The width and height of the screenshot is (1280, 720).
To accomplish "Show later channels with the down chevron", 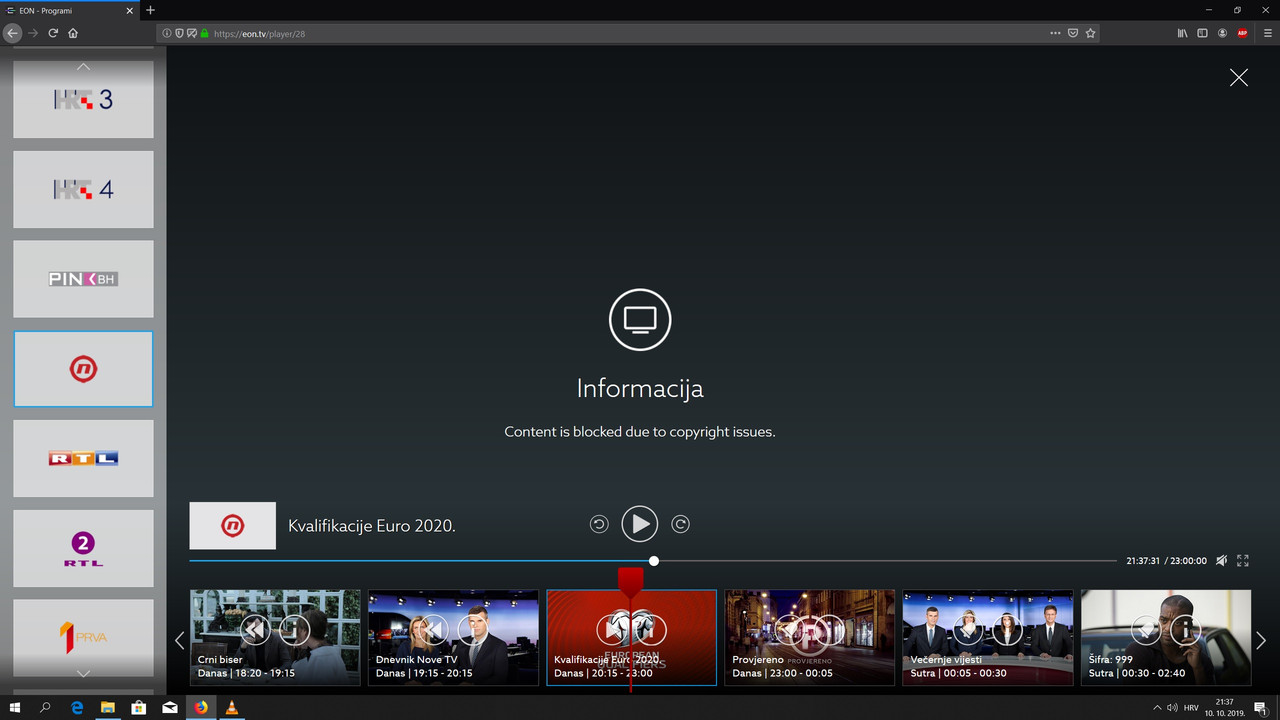I will pos(83,673).
